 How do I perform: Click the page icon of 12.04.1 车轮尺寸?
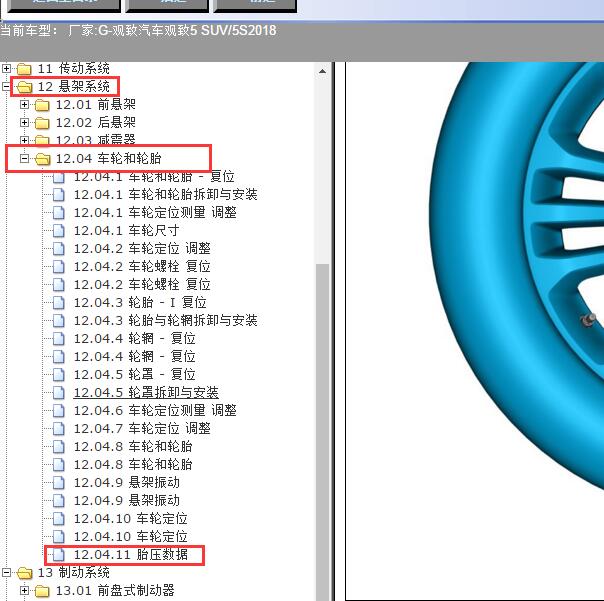[x=59, y=231]
